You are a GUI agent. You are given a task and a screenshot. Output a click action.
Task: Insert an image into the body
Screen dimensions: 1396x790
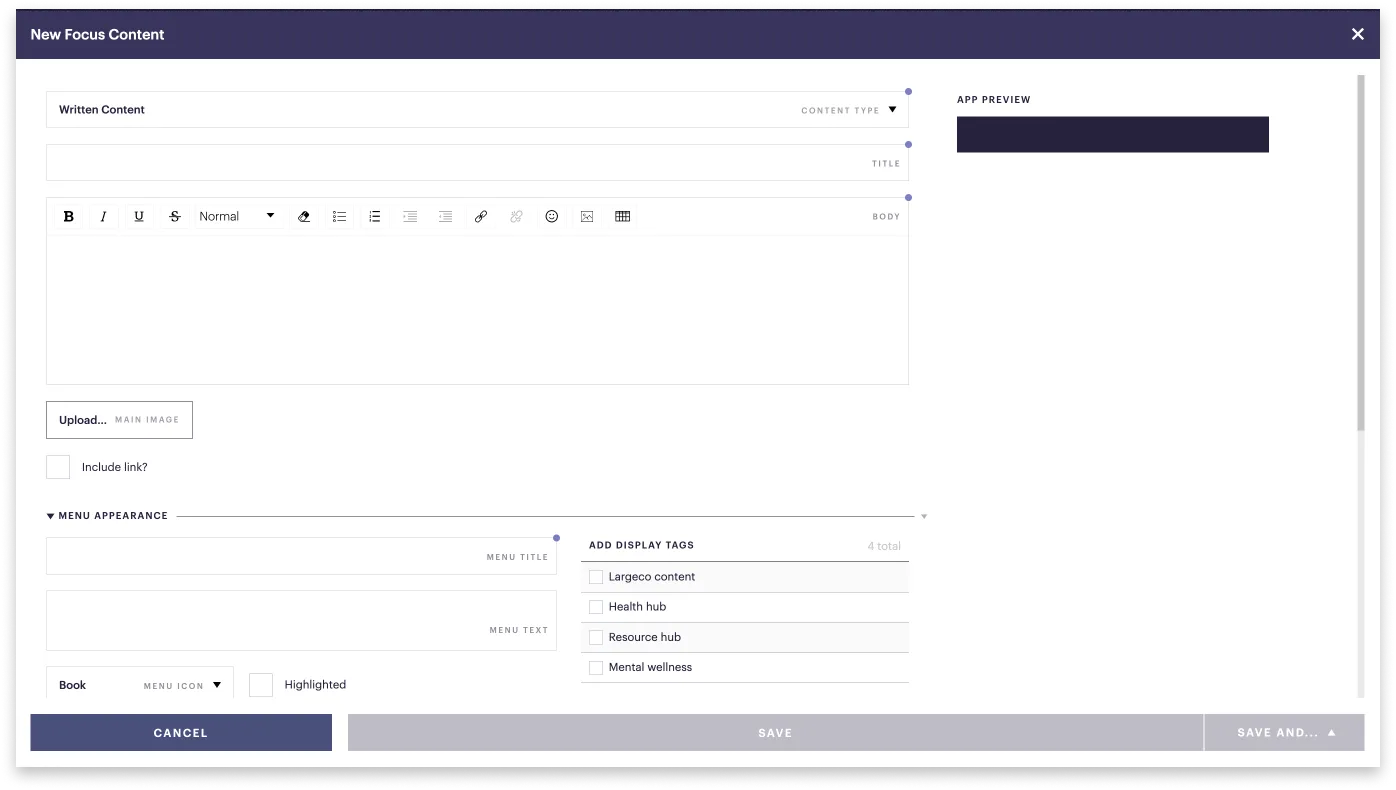click(587, 217)
